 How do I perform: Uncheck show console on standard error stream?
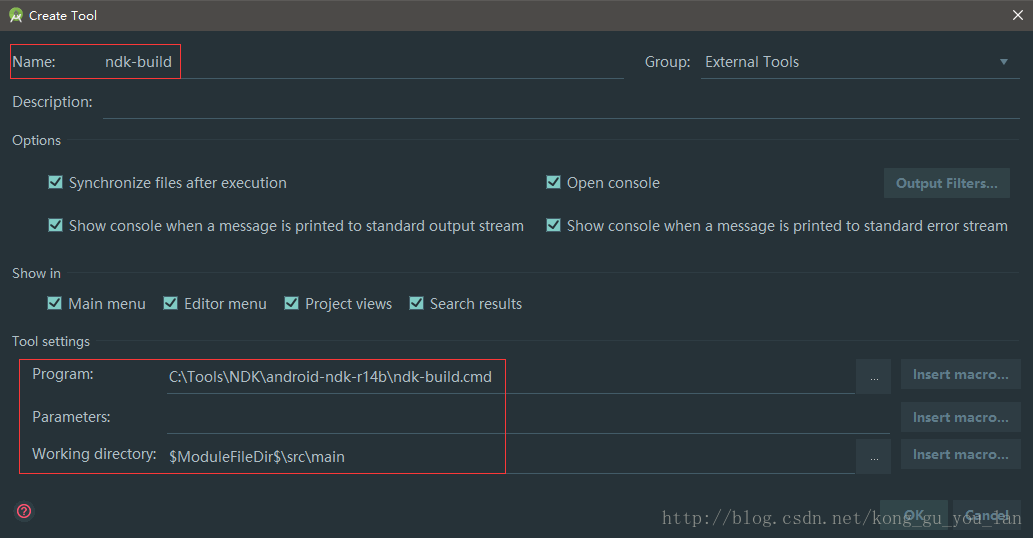[x=553, y=225]
